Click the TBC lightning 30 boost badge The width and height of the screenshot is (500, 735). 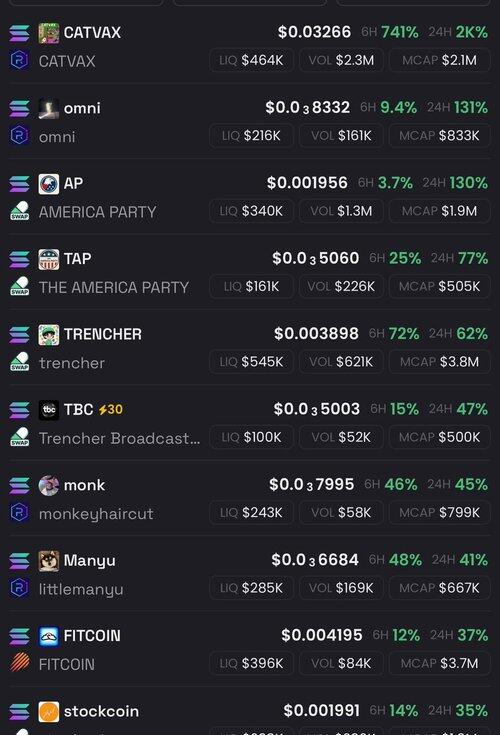(x=111, y=410)
